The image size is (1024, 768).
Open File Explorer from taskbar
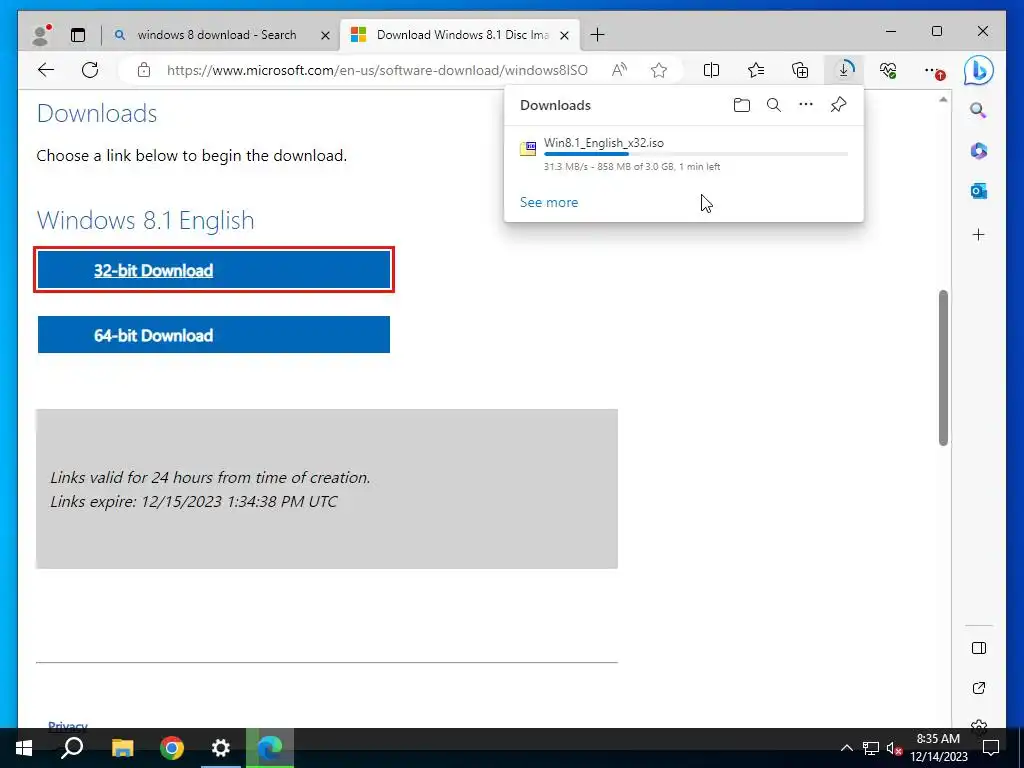(x=122, y=748)
